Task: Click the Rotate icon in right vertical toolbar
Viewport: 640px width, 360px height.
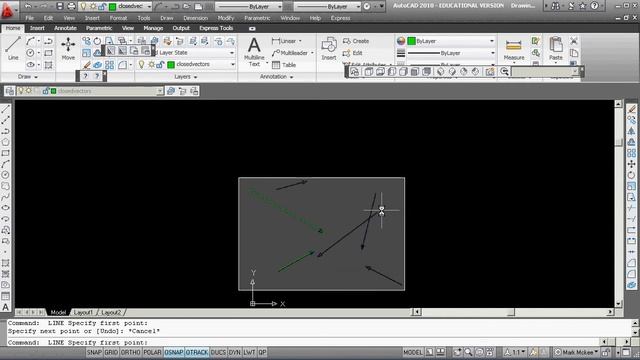Action: [631, 175]
